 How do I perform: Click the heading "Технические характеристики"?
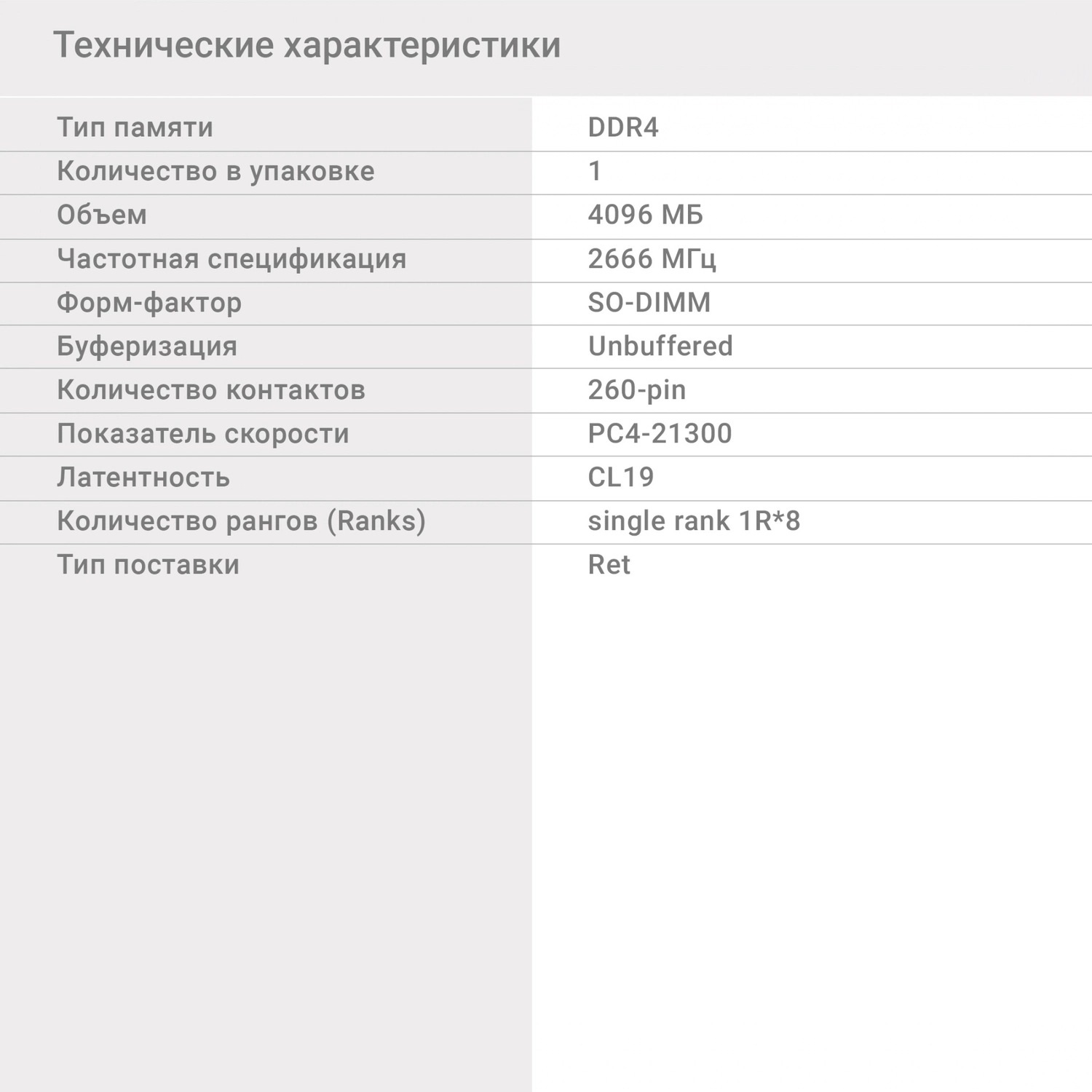coord(306,45)
